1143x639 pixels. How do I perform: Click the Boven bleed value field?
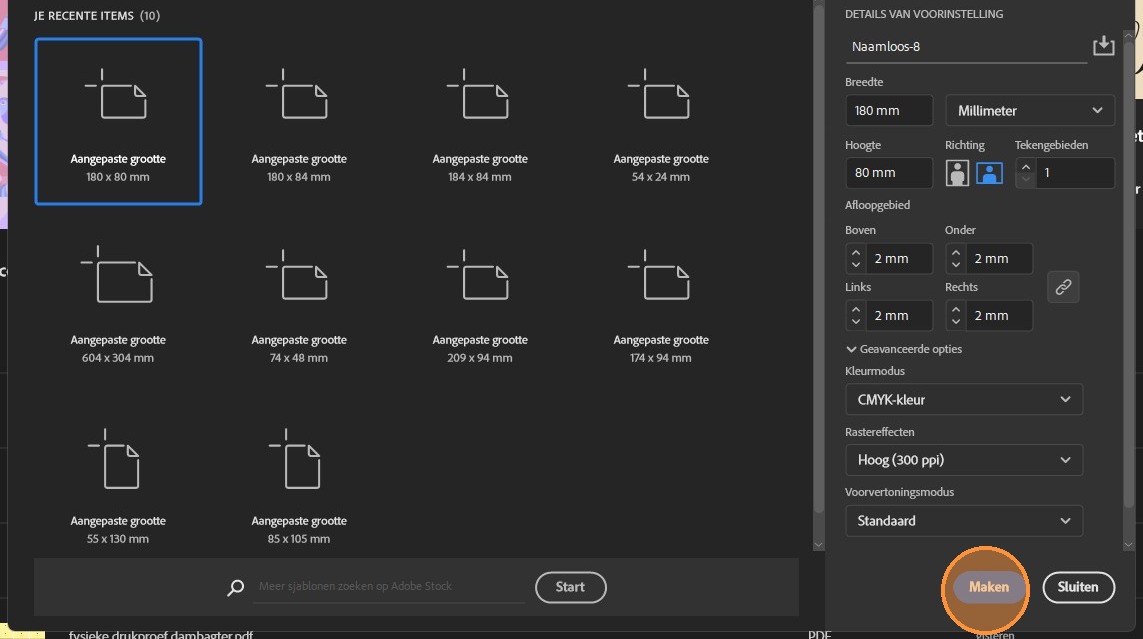point(899,259)
